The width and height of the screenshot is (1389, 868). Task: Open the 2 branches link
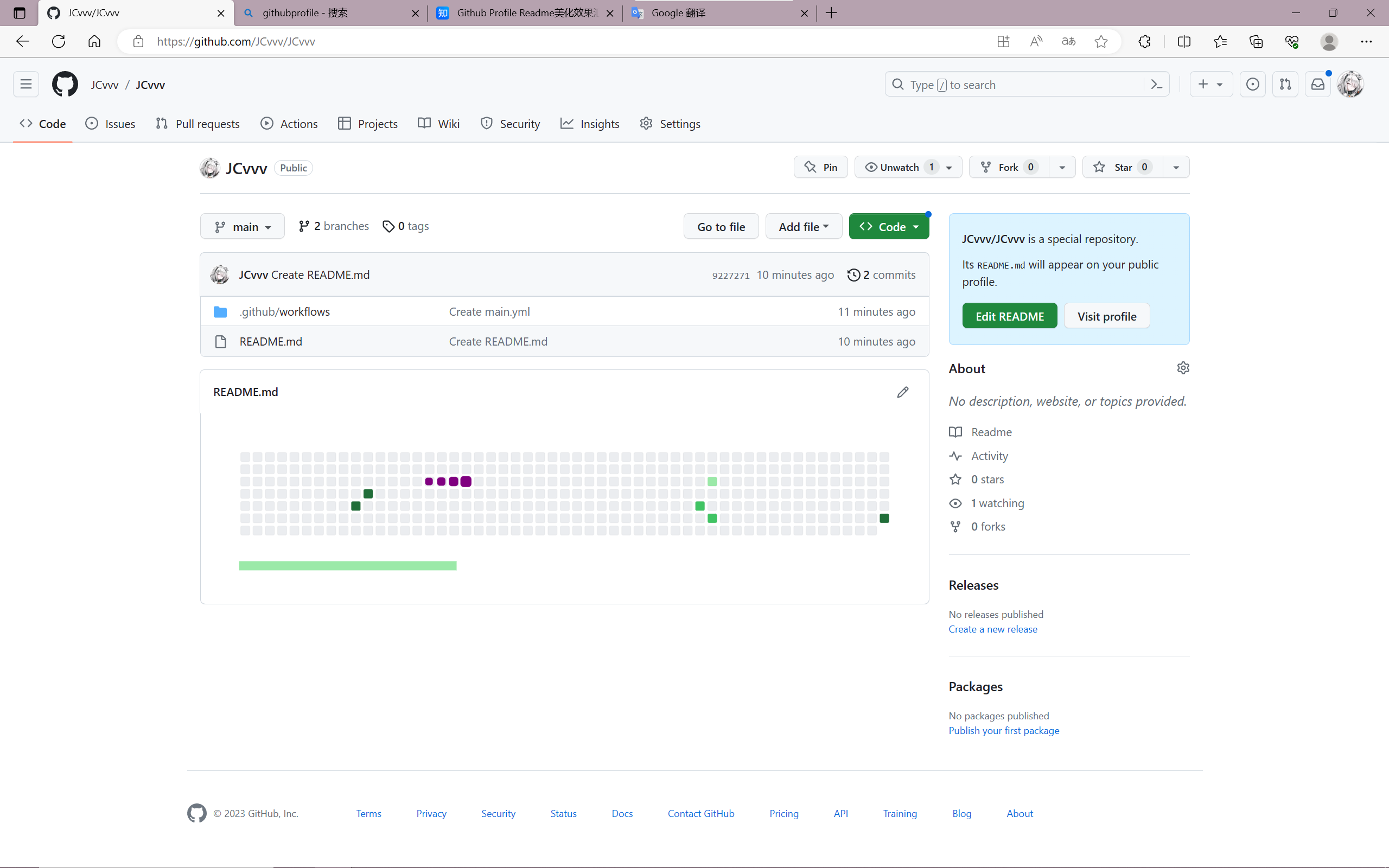334,226
